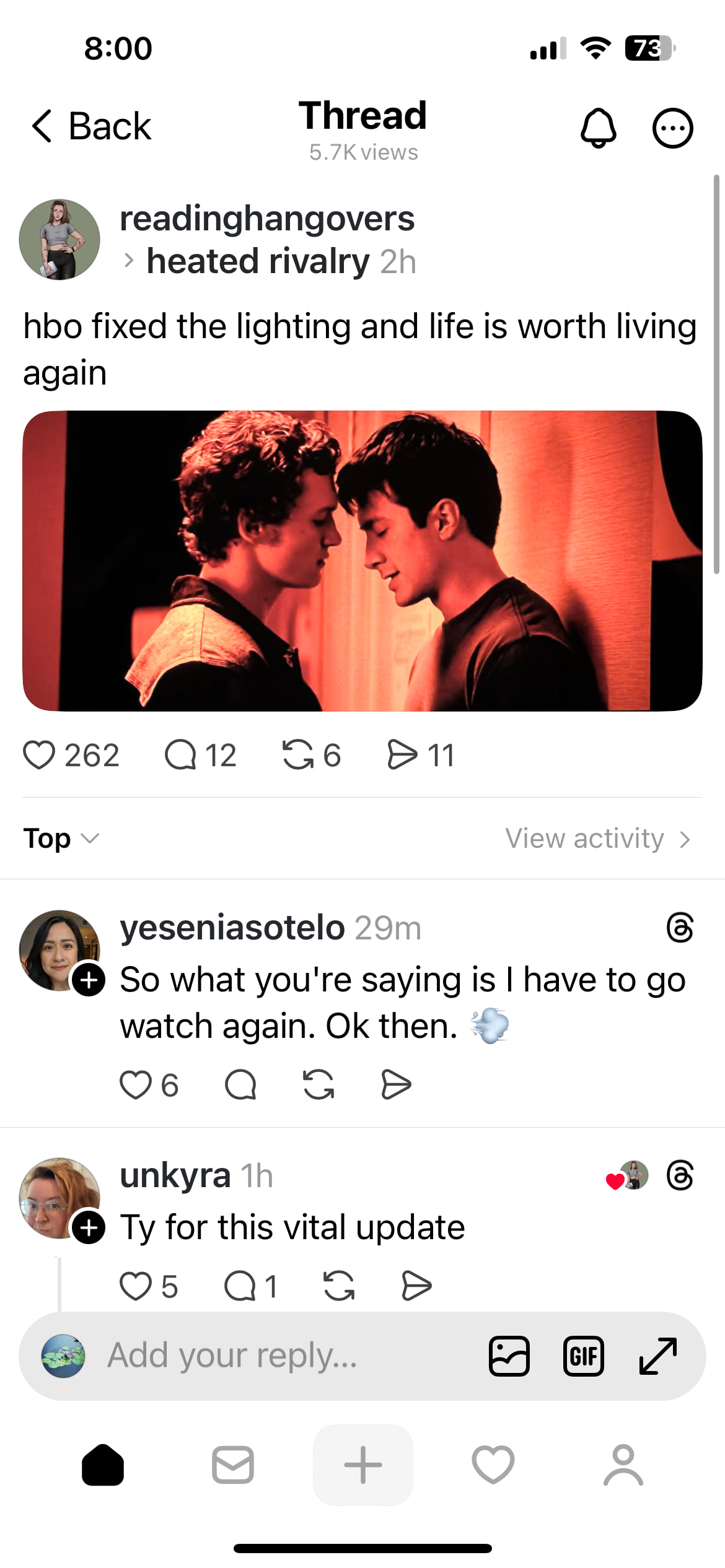
Task: Follow yeseniasotelo via plus badge
Action: (x=89, y=980)
